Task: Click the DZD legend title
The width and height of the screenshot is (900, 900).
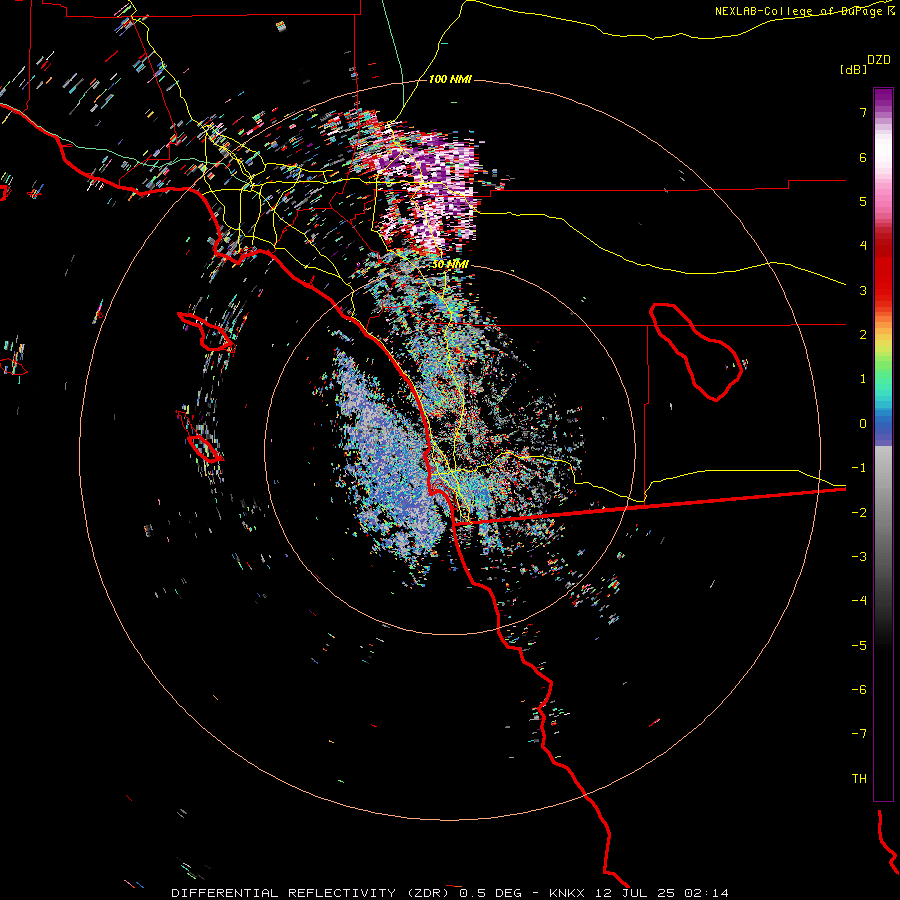Action: pos(878,60)
